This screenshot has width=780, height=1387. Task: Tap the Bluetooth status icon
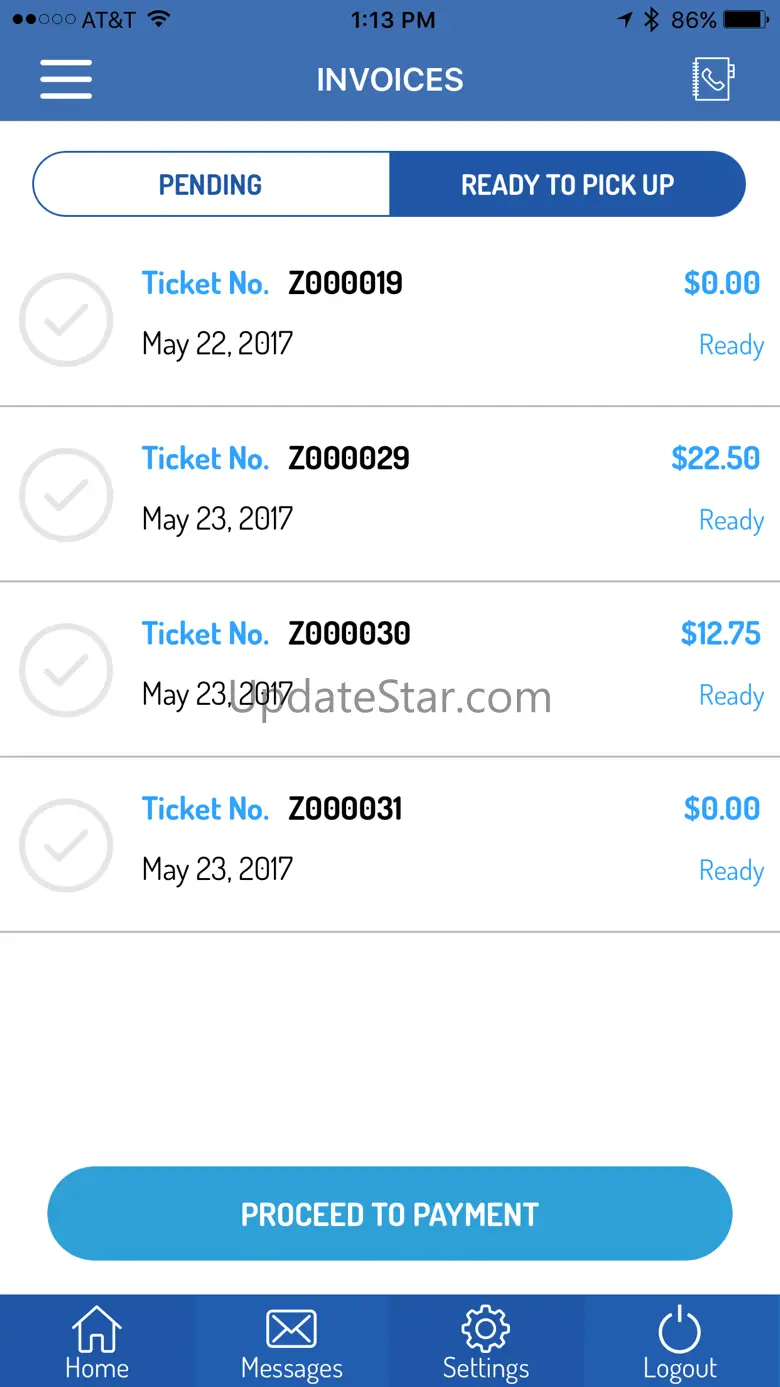(651, 20)
